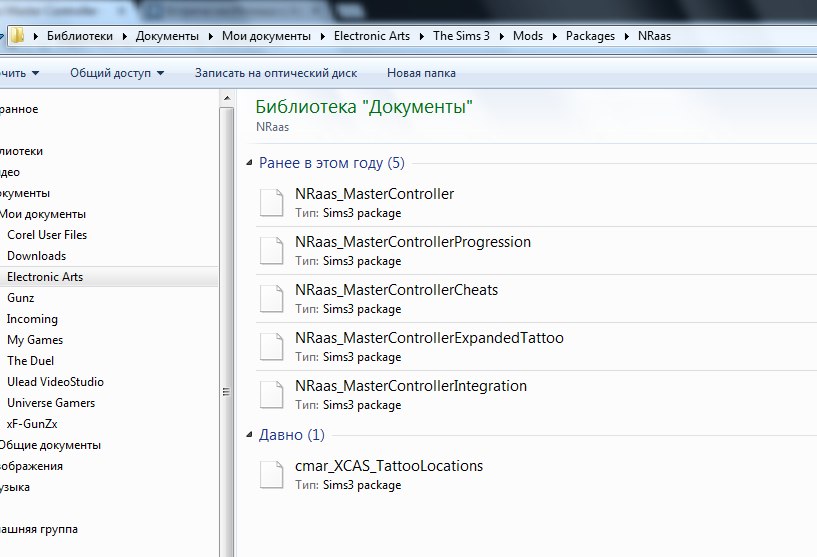
Task: Select file name NRaas_MasterControllerProgression
Action: click(413, 242)
